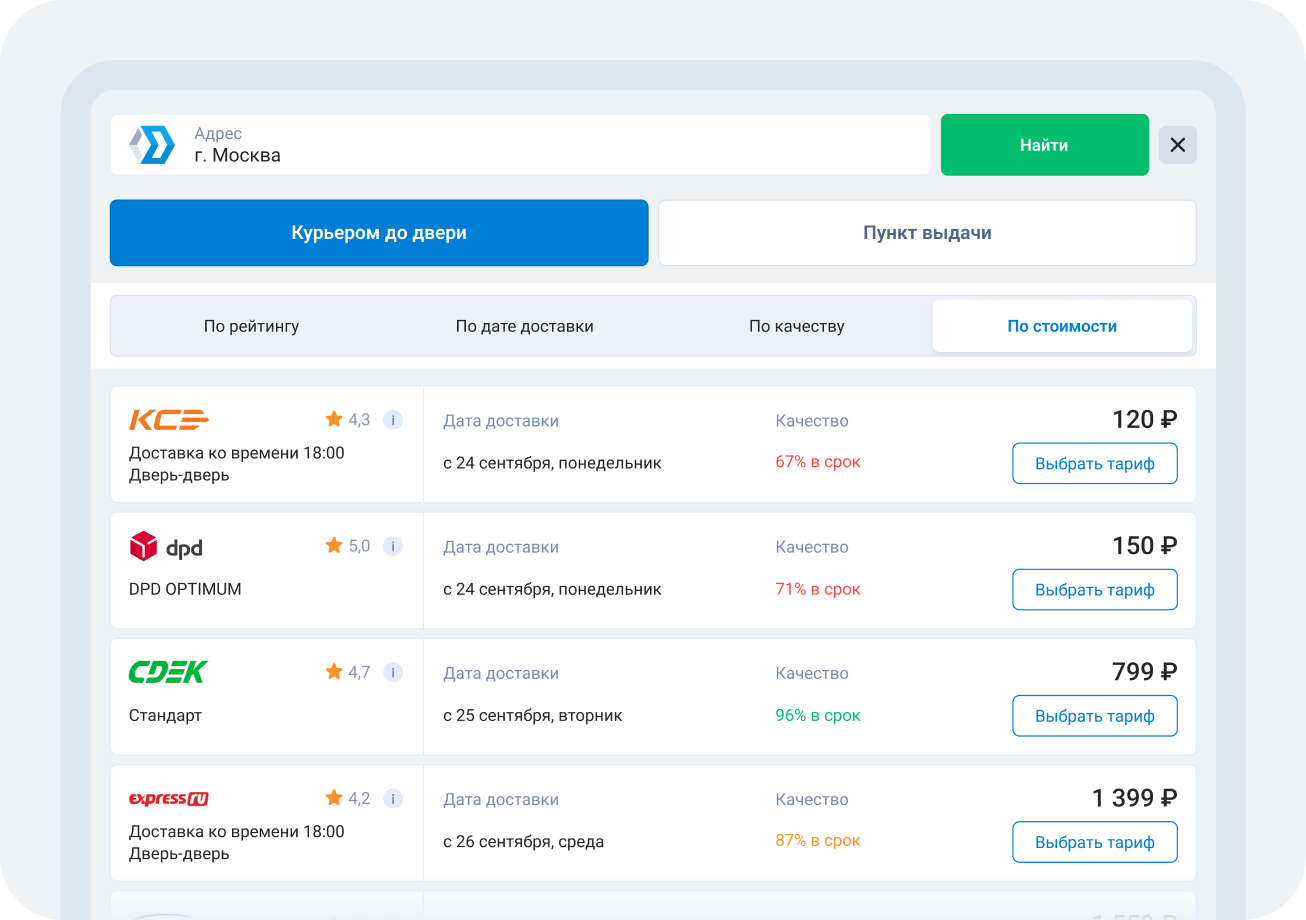
Task: Choose the Express.ru tariff for 1 399 ₽
Action: point(1095,842)
